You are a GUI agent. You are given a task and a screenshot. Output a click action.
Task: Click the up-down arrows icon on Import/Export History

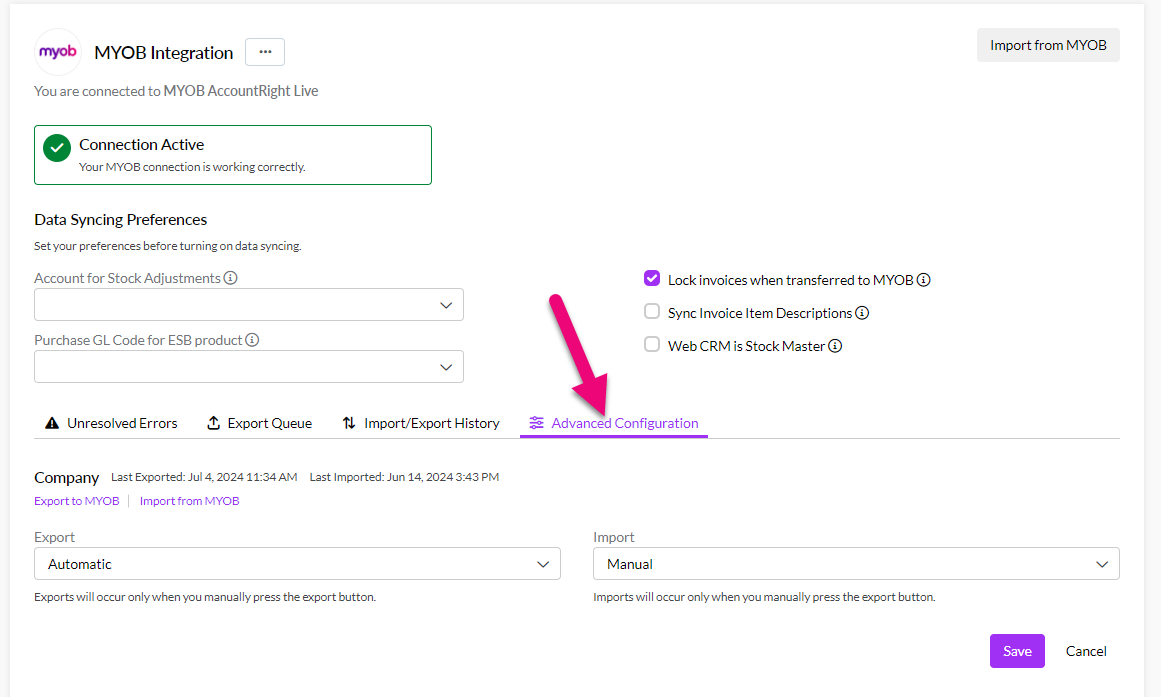tap(349, 423)
